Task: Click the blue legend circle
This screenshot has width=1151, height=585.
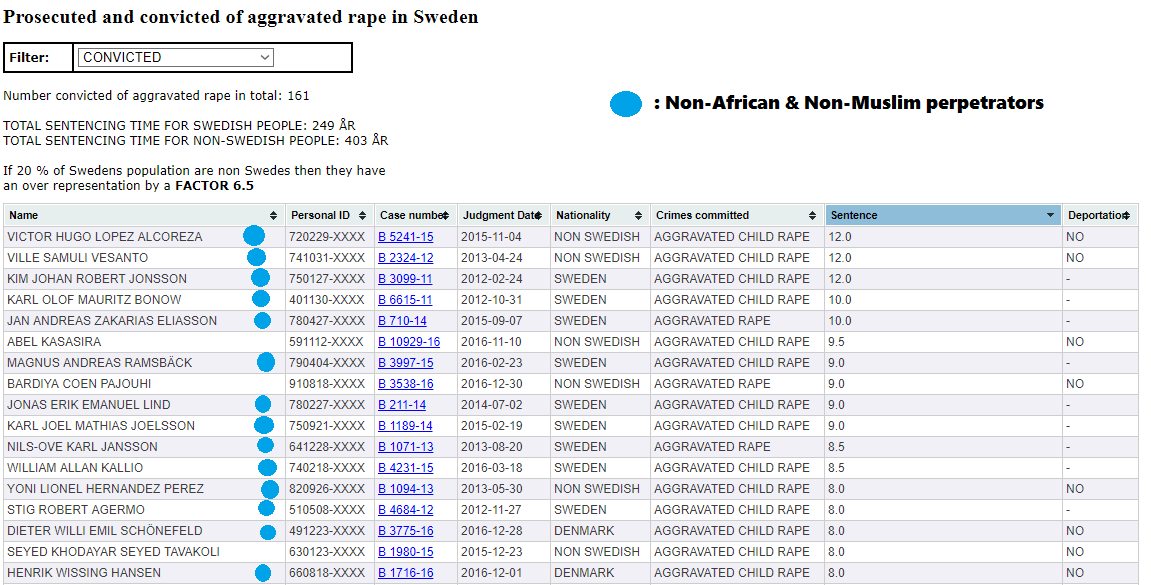Action: pyautogui.click(x=626, y=104)
